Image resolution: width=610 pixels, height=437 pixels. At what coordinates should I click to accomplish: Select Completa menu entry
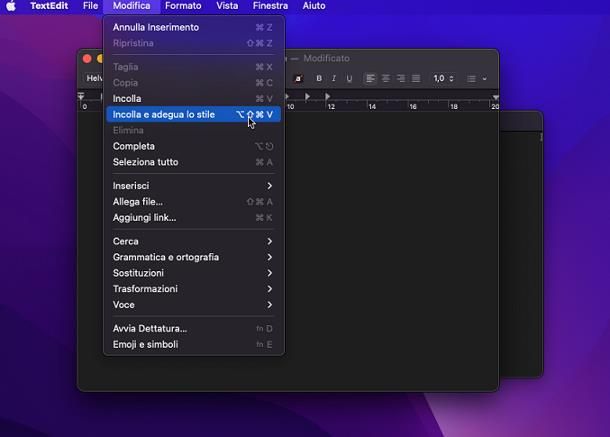pos(193,146)
